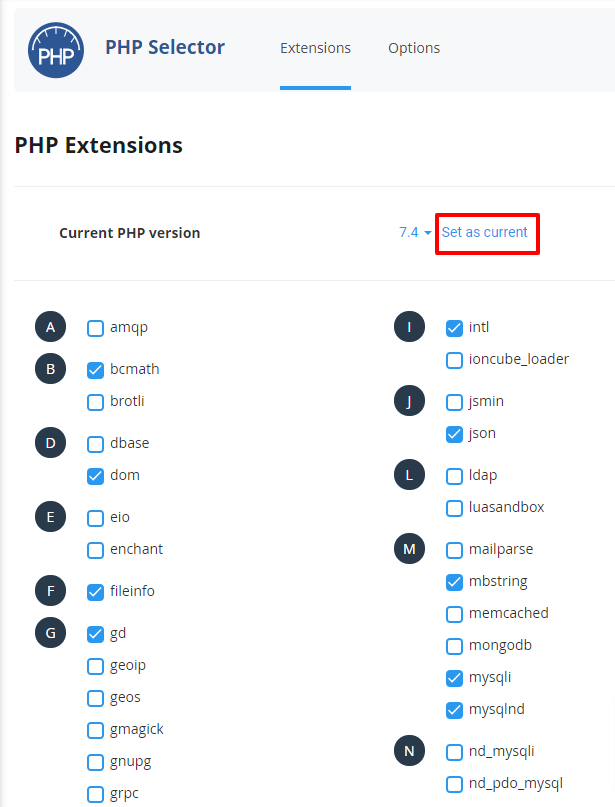Select the Extensions tab
This screenshot has width=615, height=807.
(315, 48)
